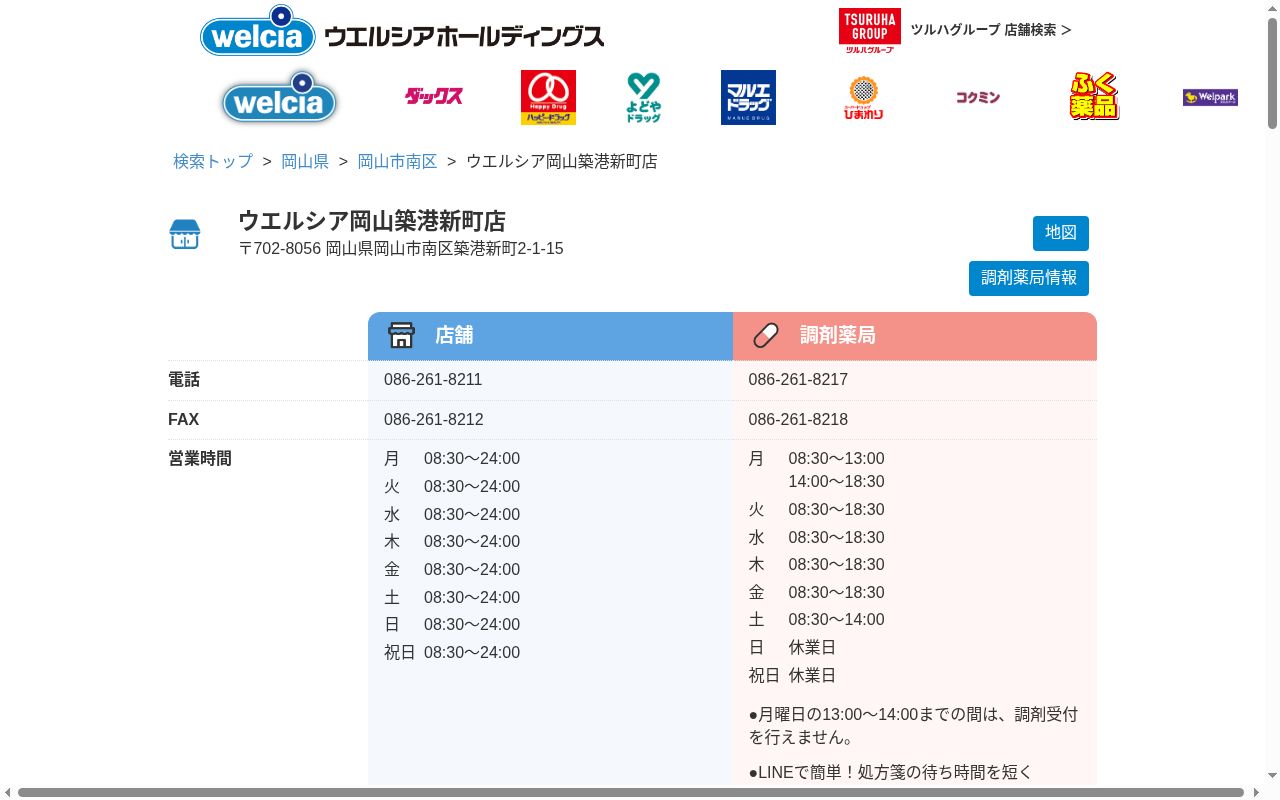This screenshot has width=1280, height=800.
Task: Click the pharmacy FAX number 086-261-8218
Action: 798,420
